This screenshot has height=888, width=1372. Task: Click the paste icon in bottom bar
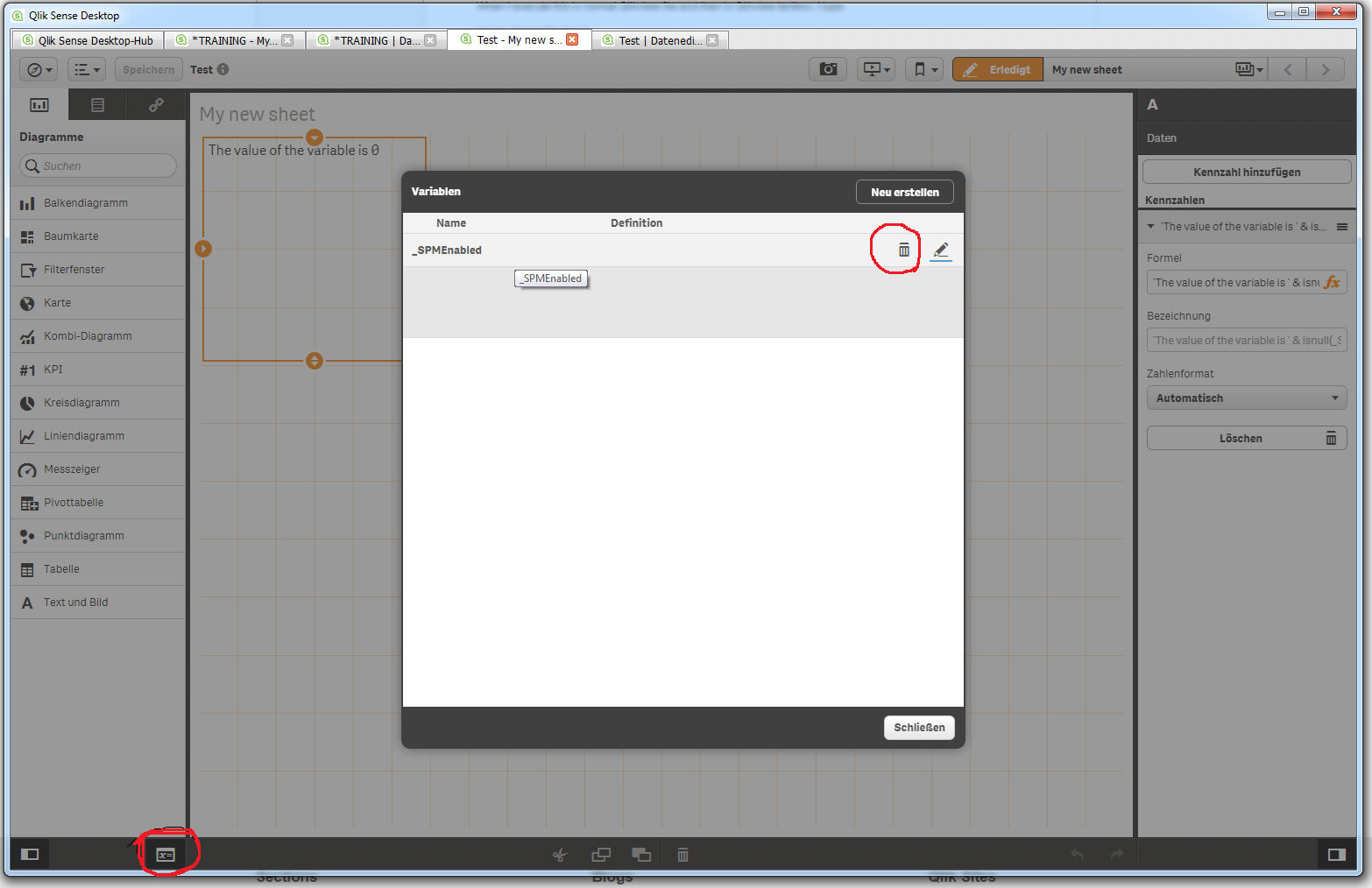[641, 855]
